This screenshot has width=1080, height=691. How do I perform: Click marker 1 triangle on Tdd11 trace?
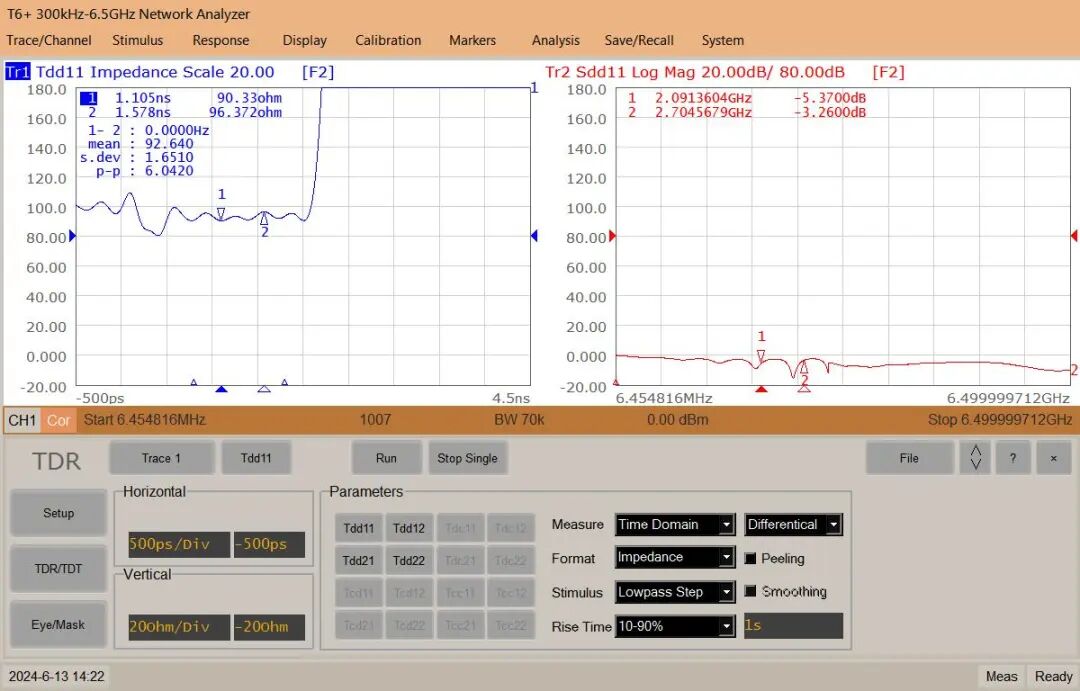click(x=221, y=214)
